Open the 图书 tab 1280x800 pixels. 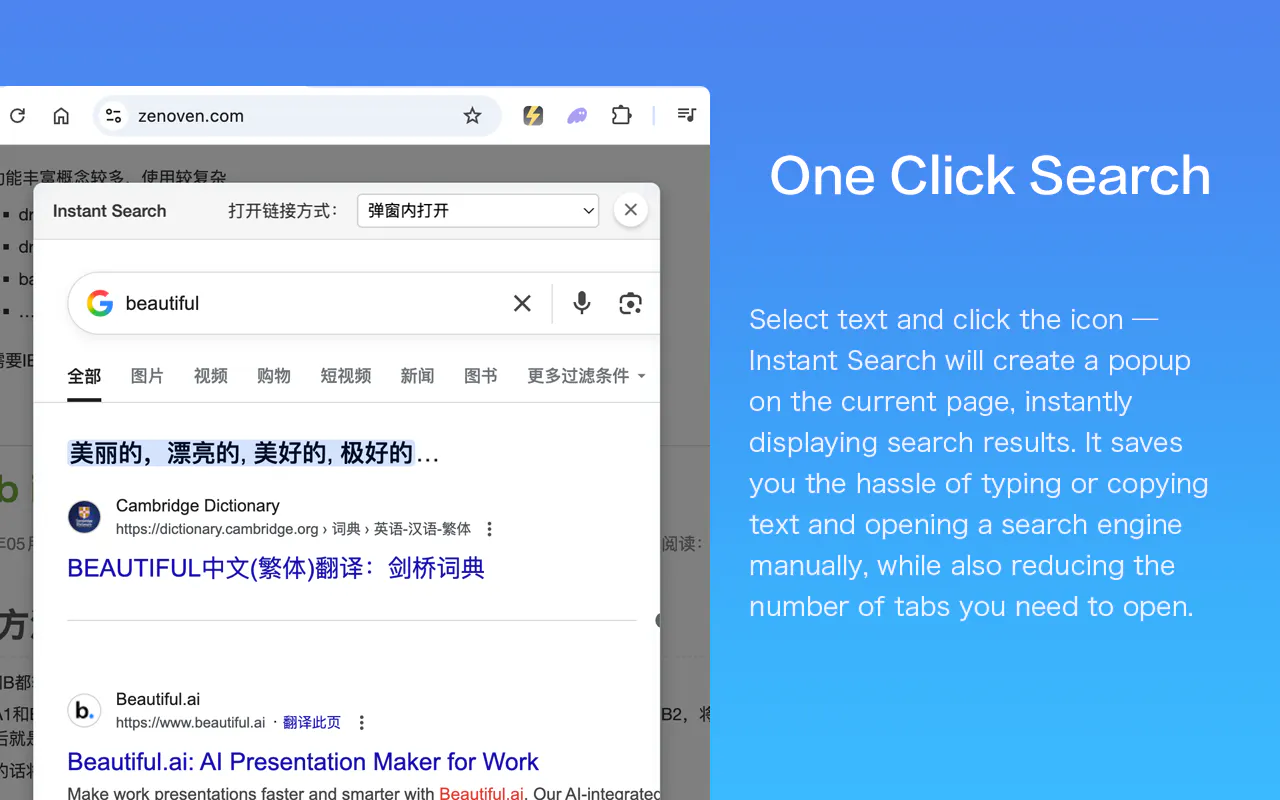pyautogui.click(x=481, y=376)
